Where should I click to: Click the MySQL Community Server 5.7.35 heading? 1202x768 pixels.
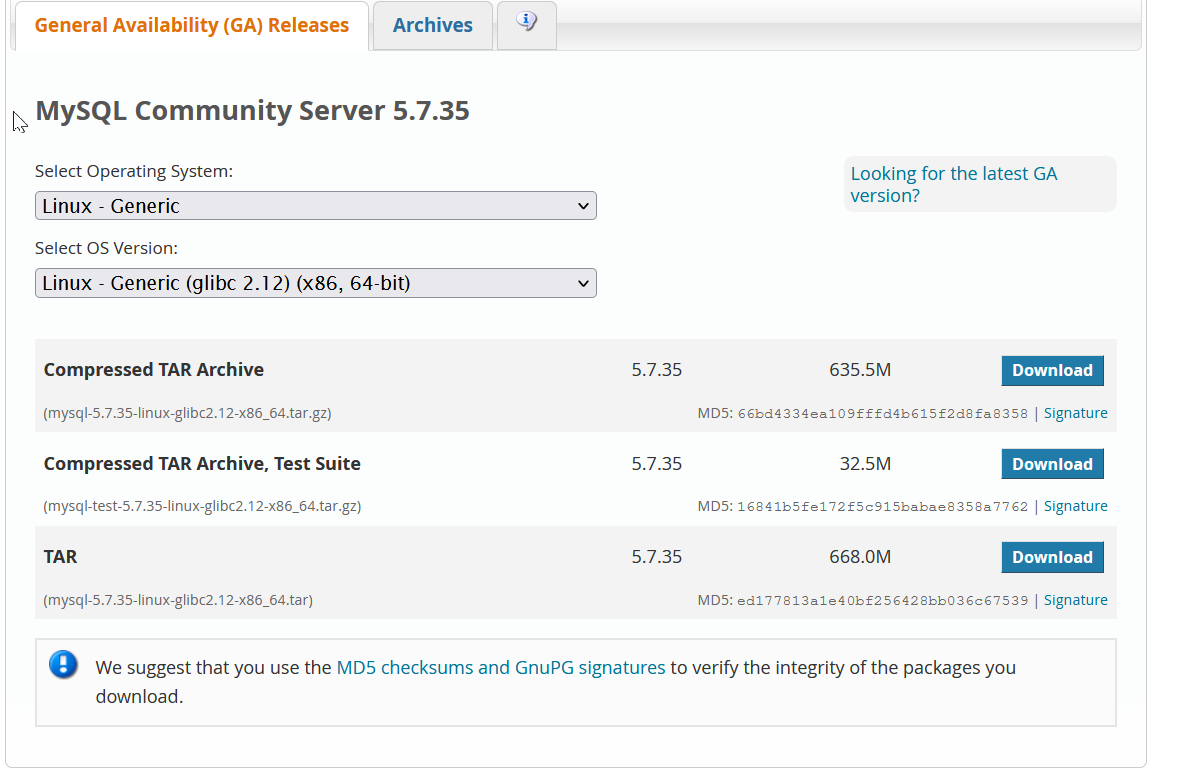(252, 110)
